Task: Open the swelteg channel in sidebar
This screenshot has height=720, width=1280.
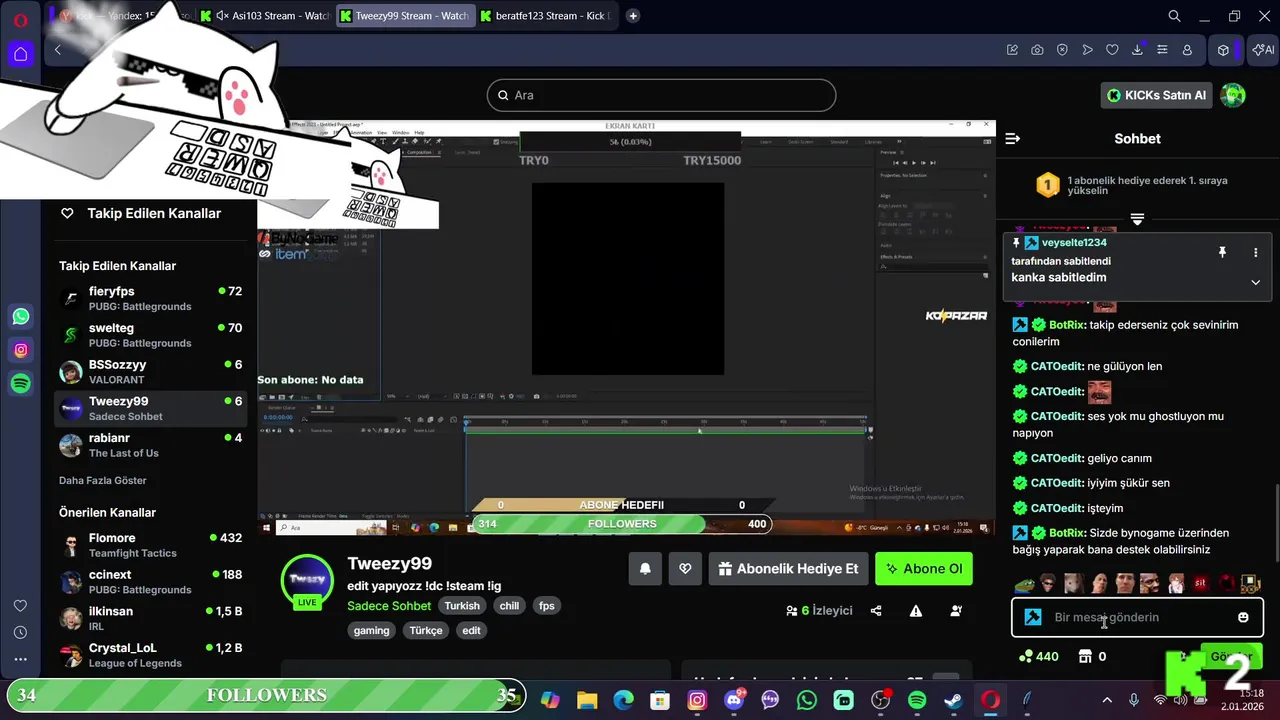Action: click(151, 335)
